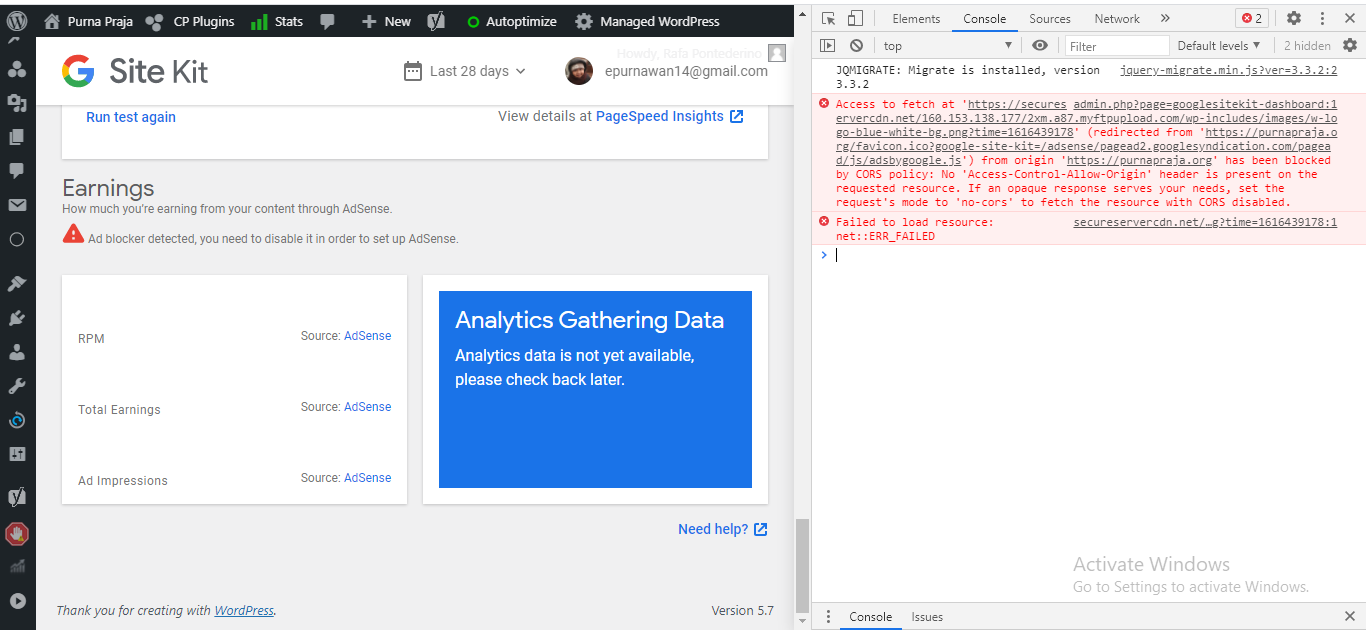Show the console sidebar panel
Viewport: 1366px width, 630px height.
[x=827, y=45]
